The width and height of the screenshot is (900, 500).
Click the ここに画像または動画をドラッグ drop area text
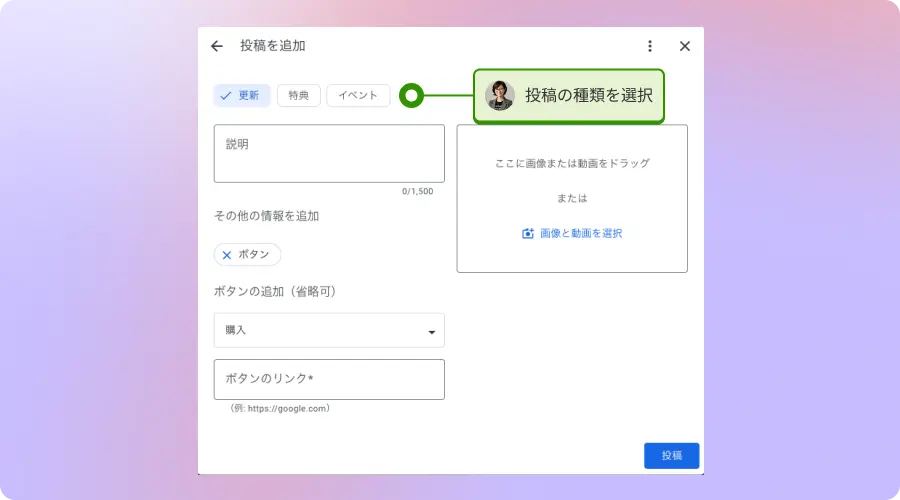(572, 163)
